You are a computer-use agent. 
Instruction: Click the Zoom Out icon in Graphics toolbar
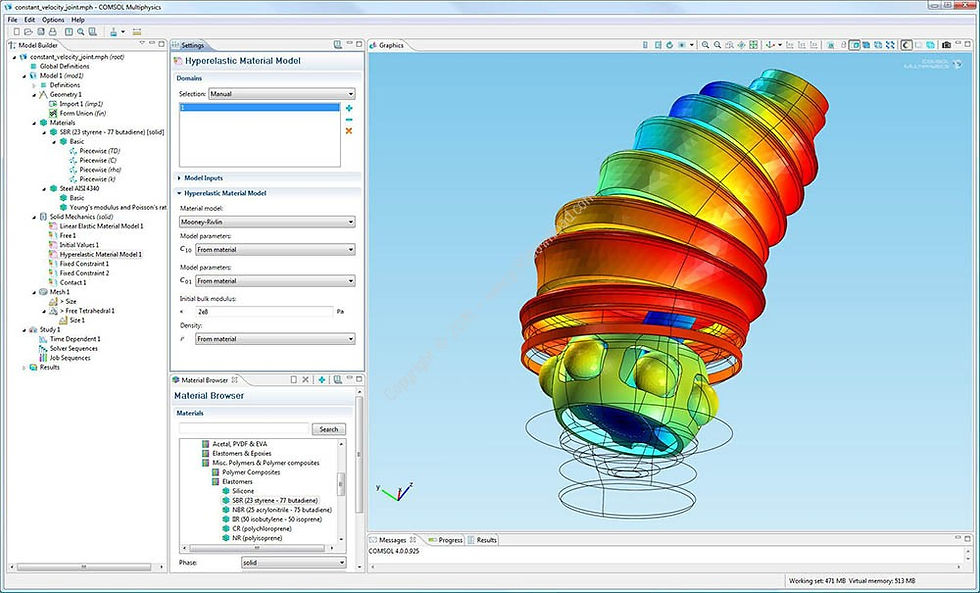[x=718, y=45]
